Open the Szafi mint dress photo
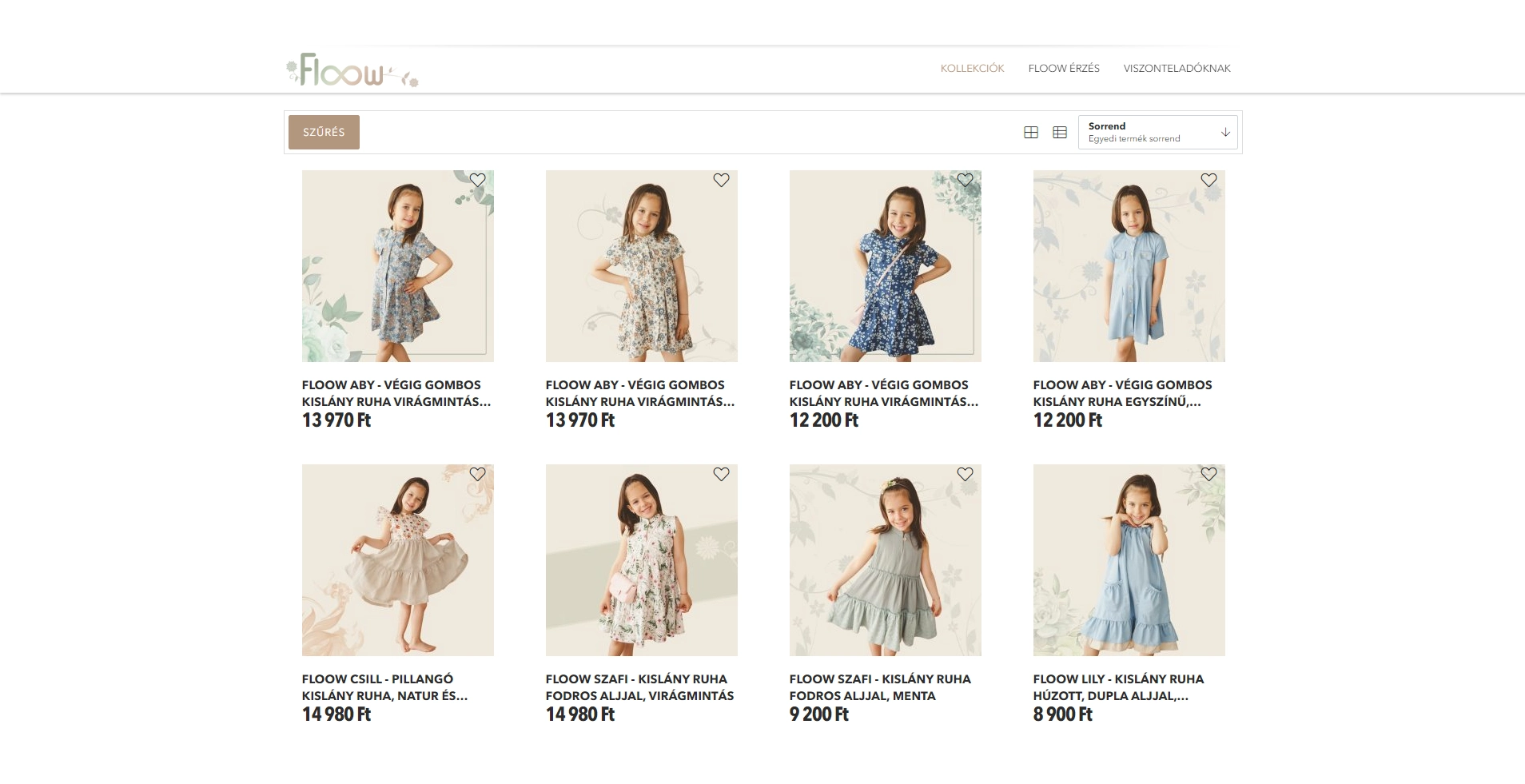 click(886, 560)
